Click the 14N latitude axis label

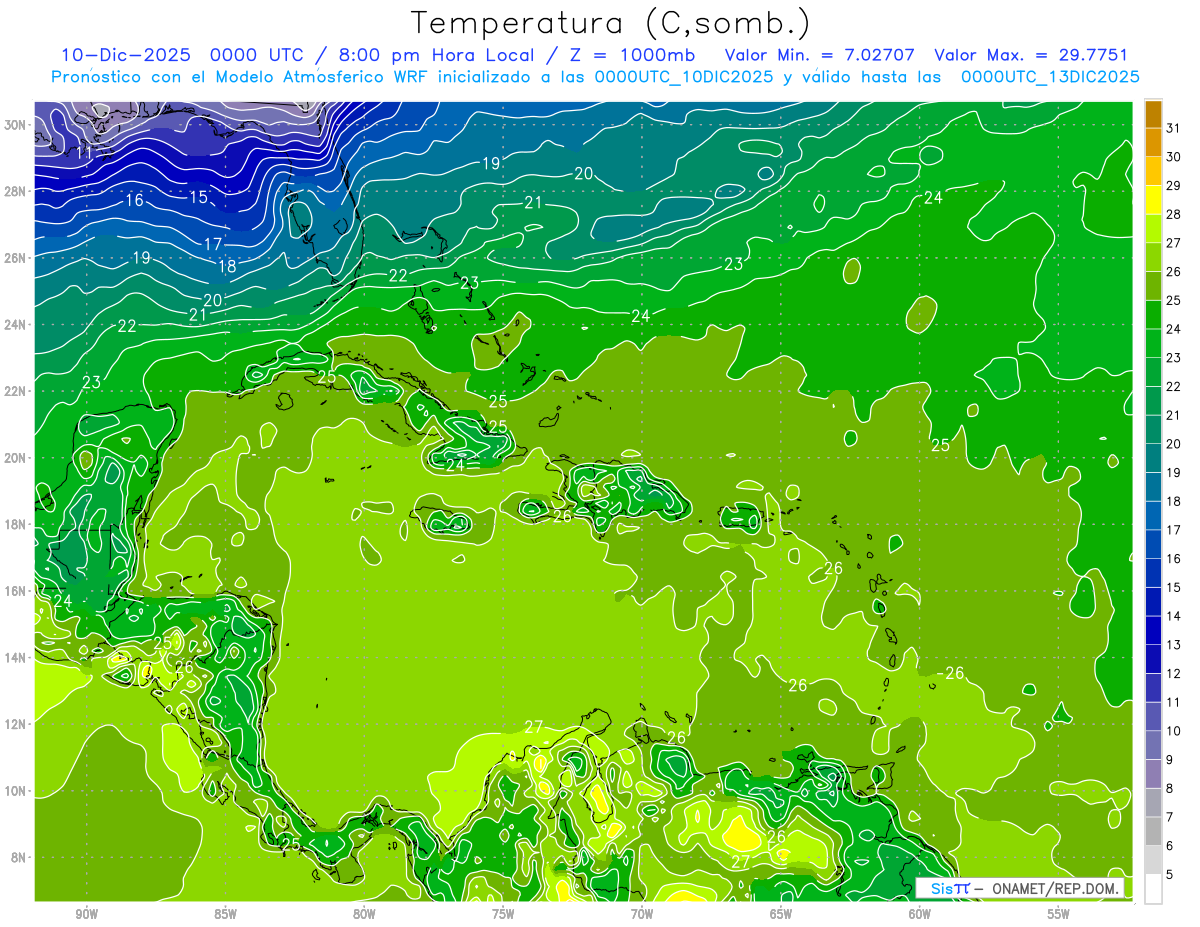click(x=15, y=658)
